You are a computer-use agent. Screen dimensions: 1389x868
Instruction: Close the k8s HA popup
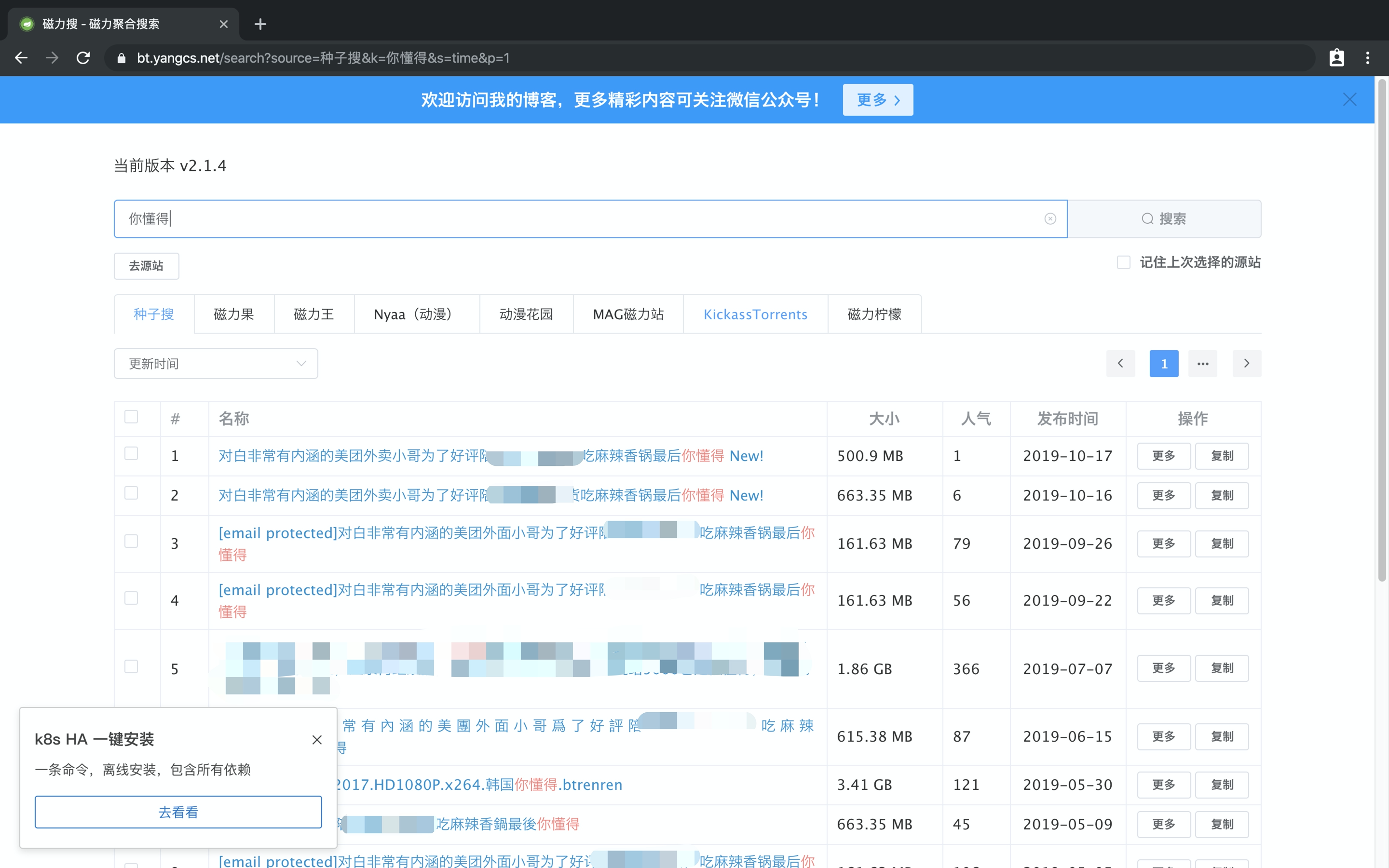(317, 739)
